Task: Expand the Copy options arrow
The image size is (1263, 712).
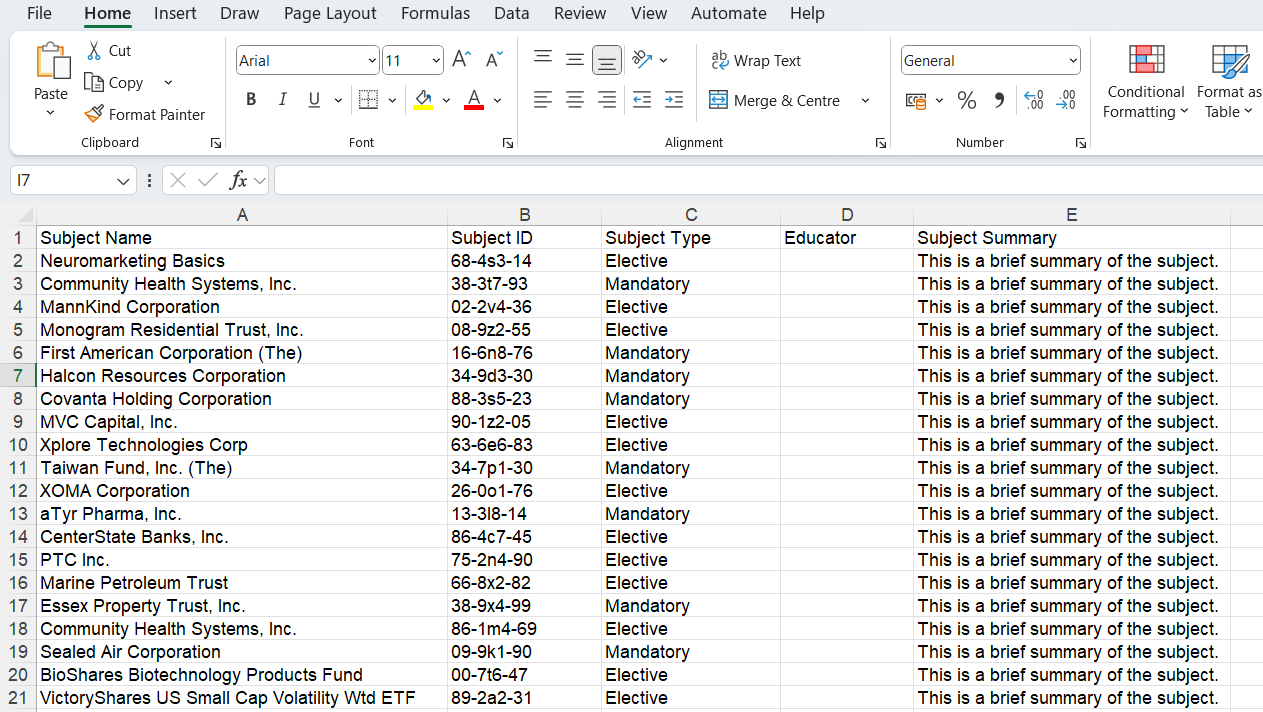Action: tap(168, 83)
